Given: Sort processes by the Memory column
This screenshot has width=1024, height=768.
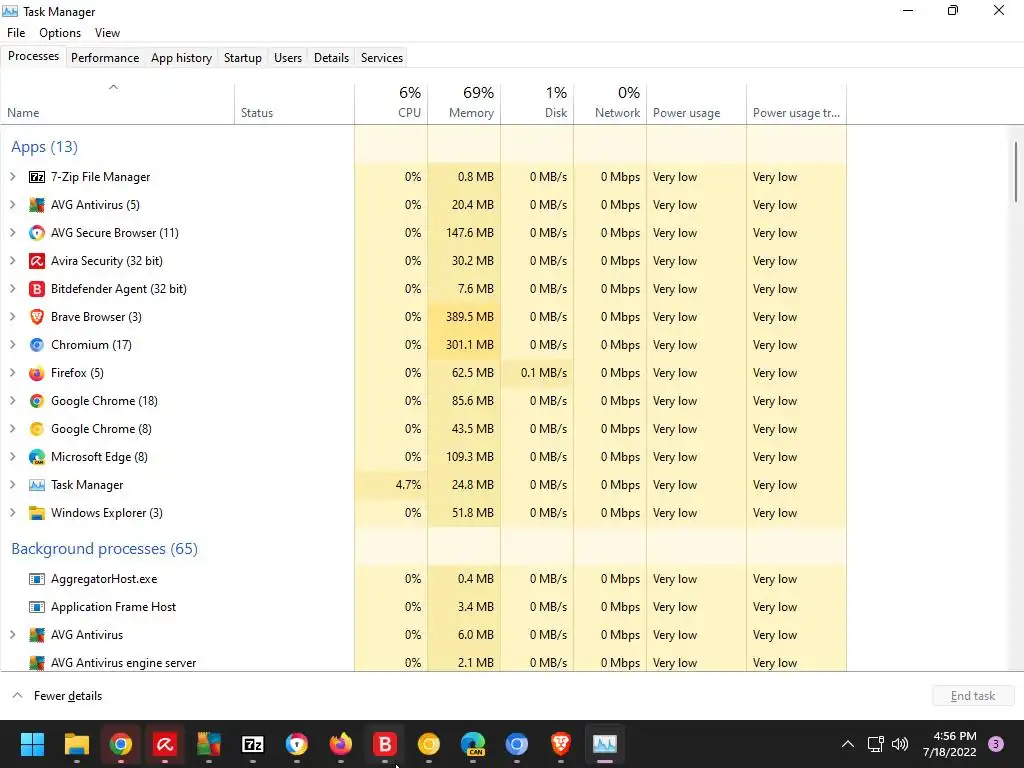Looking at the screenshot, I should [x=464, y=103].
